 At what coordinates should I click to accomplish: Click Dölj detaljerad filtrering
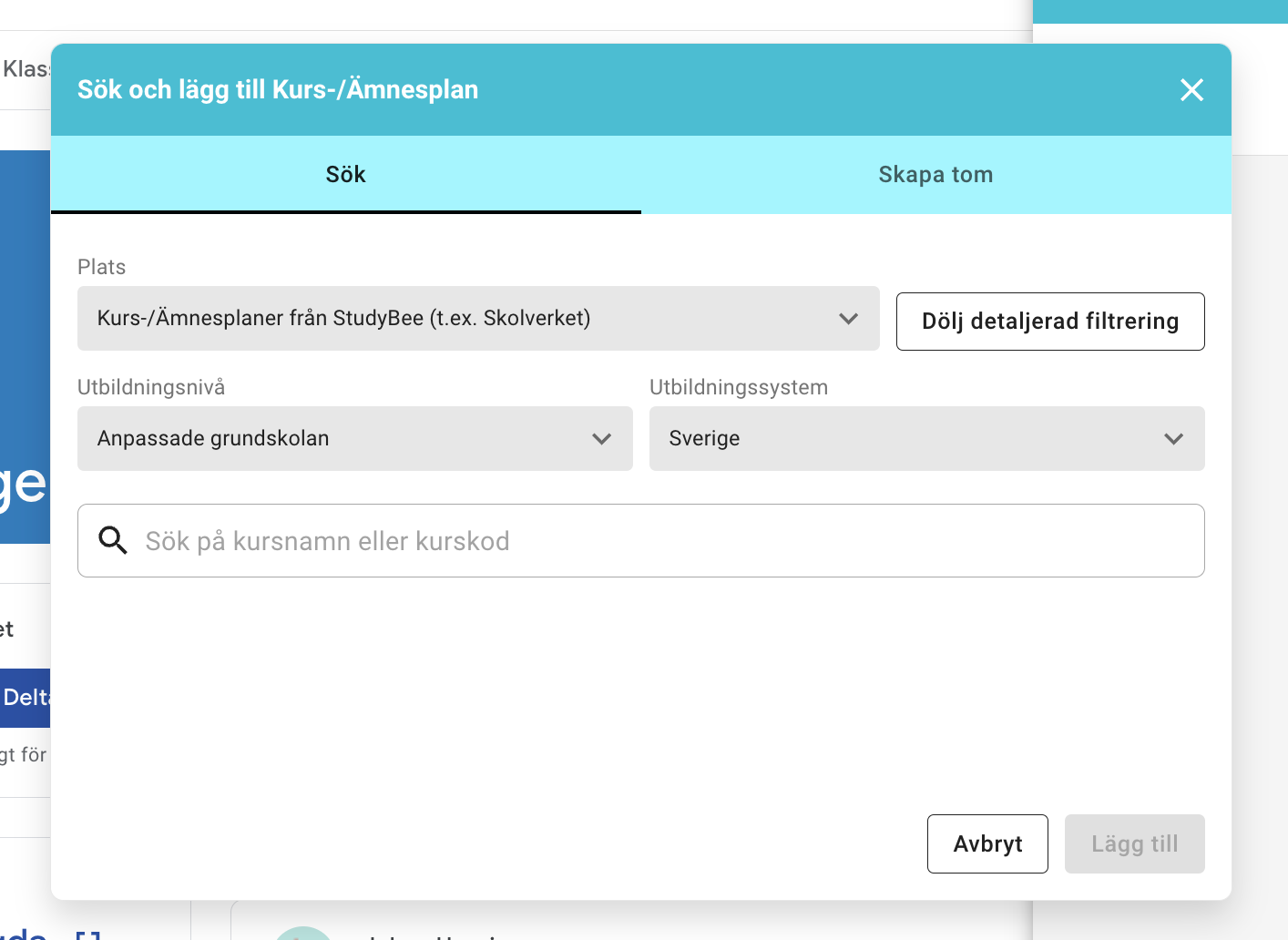[x=1050, y=322]
